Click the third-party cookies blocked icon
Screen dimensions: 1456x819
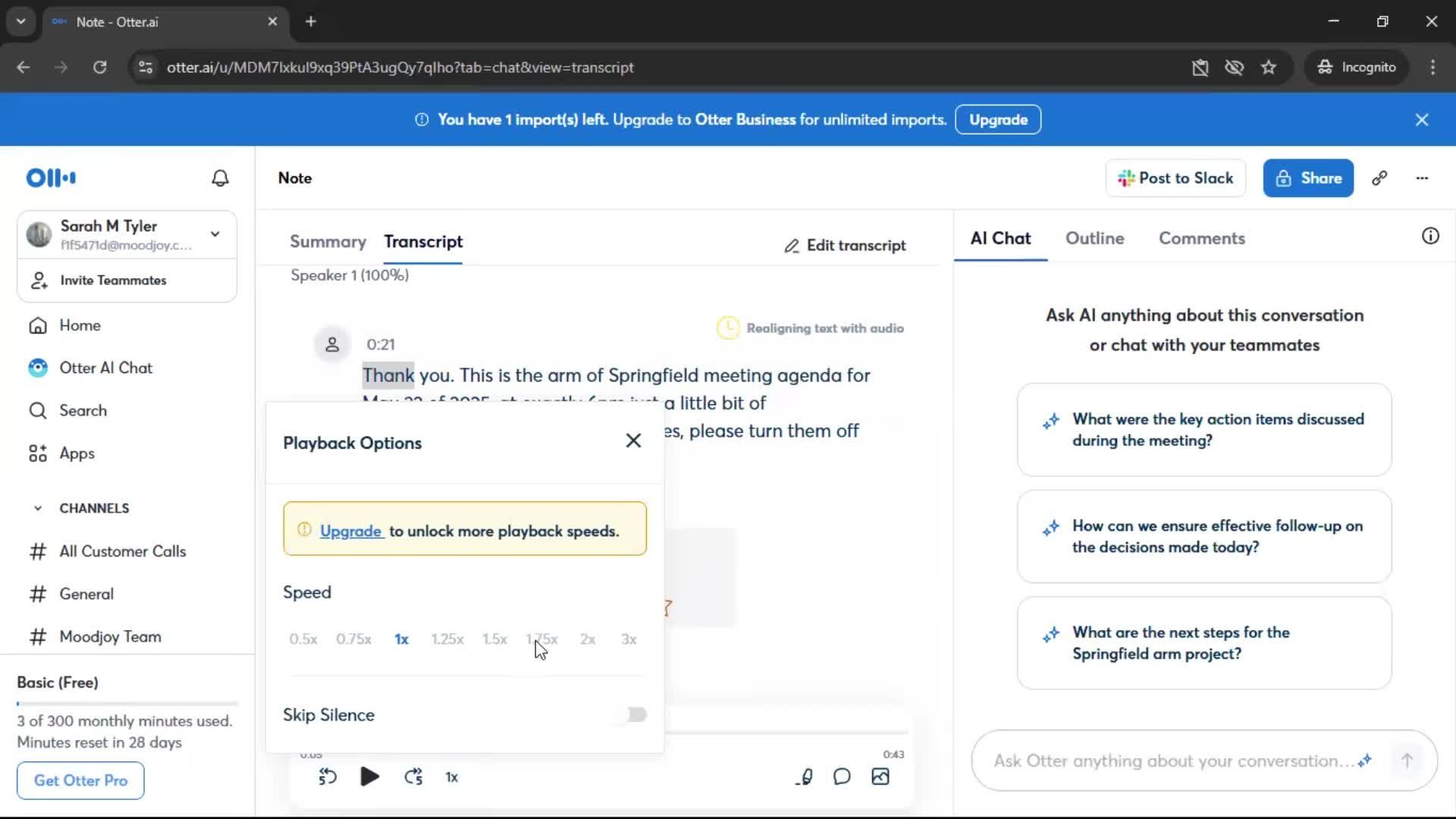(x=1200, y=67)
